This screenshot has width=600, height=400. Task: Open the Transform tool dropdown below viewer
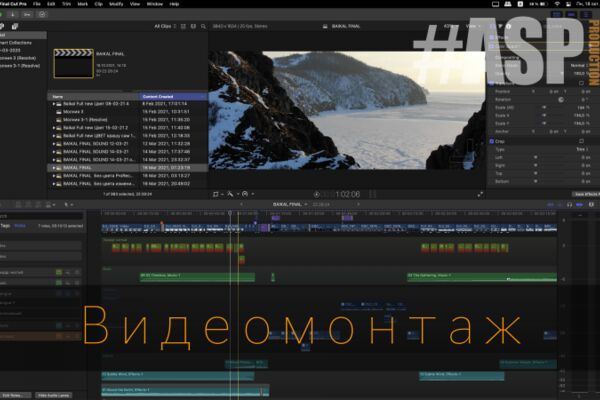pos(218,194)
